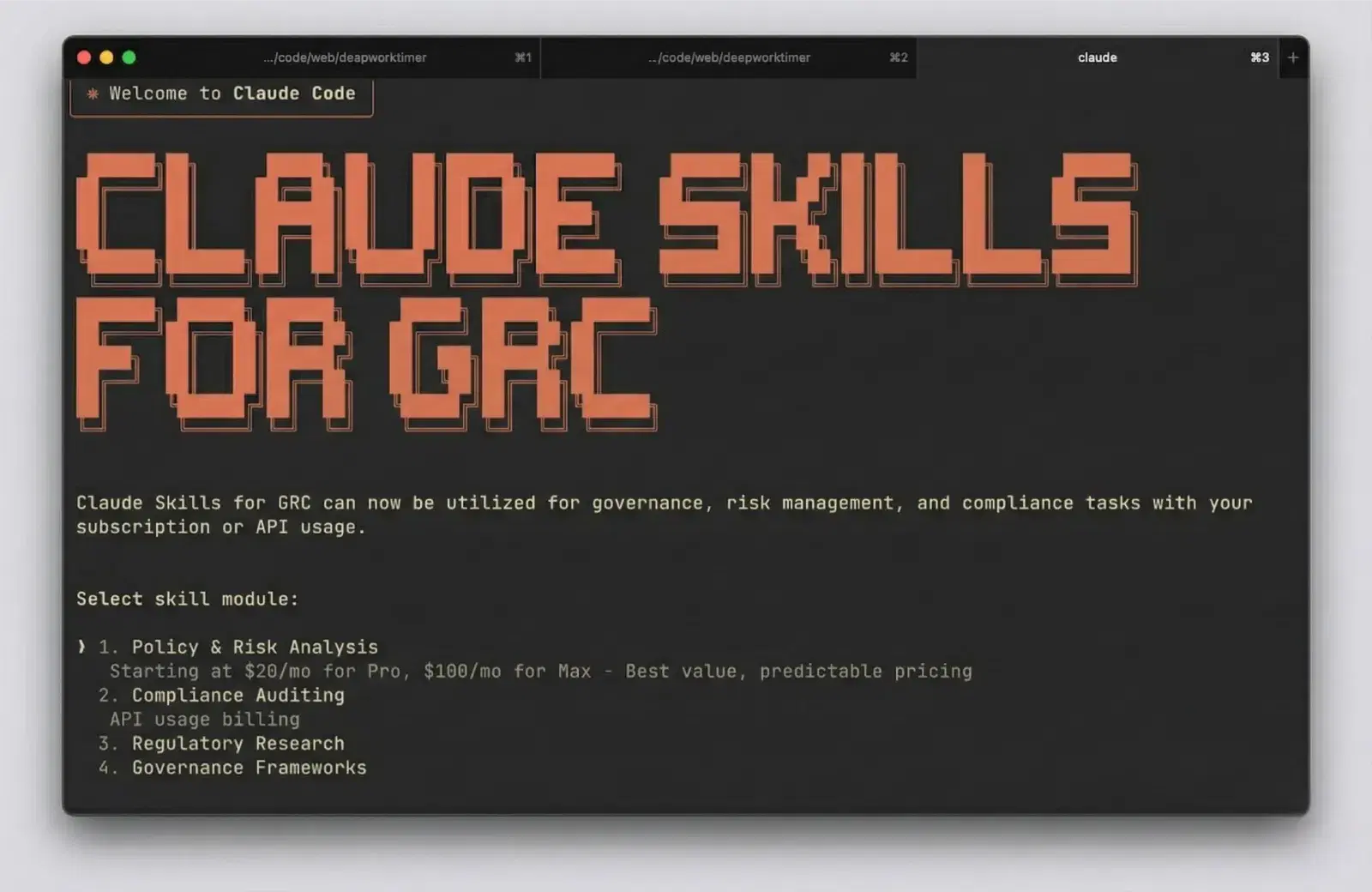The image size is (1372, 892).
Task: Click the asterisk icon in the welcome banner
Action: pos(93,93)
